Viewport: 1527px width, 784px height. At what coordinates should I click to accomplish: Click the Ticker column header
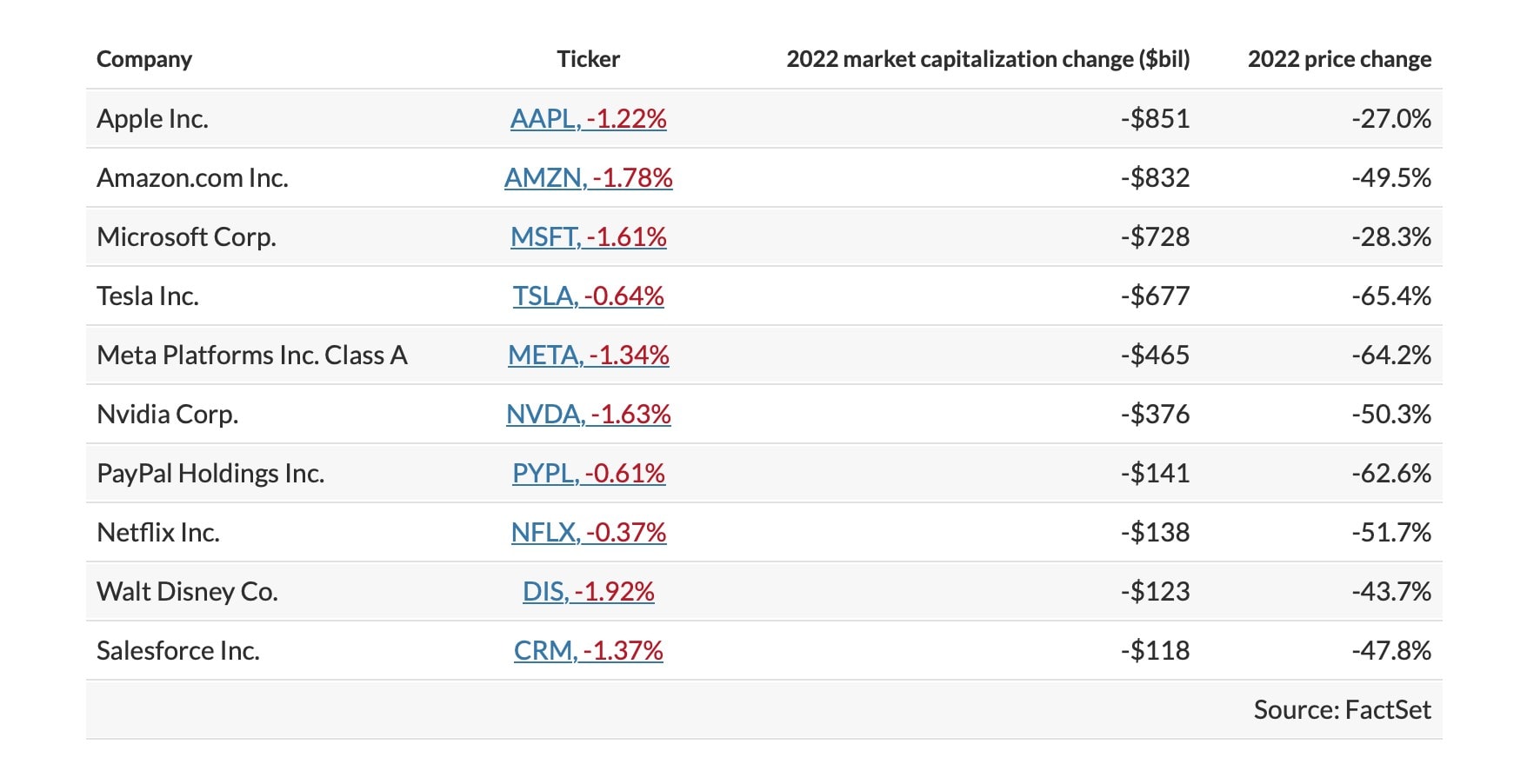(x=588, y=59)
